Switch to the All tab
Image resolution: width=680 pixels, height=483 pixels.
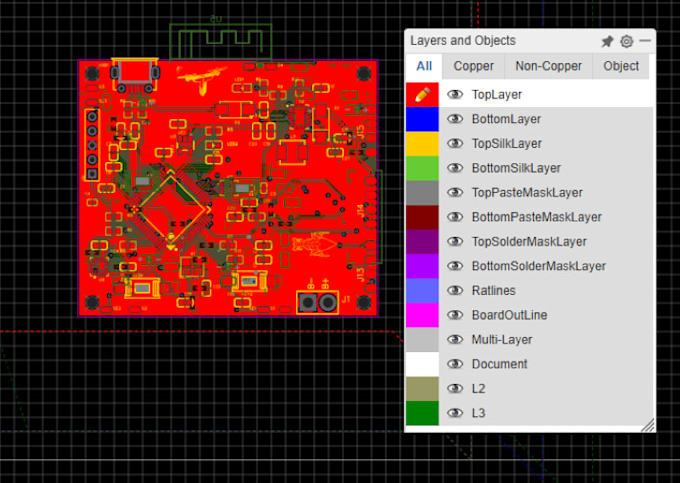coord(424,66)
